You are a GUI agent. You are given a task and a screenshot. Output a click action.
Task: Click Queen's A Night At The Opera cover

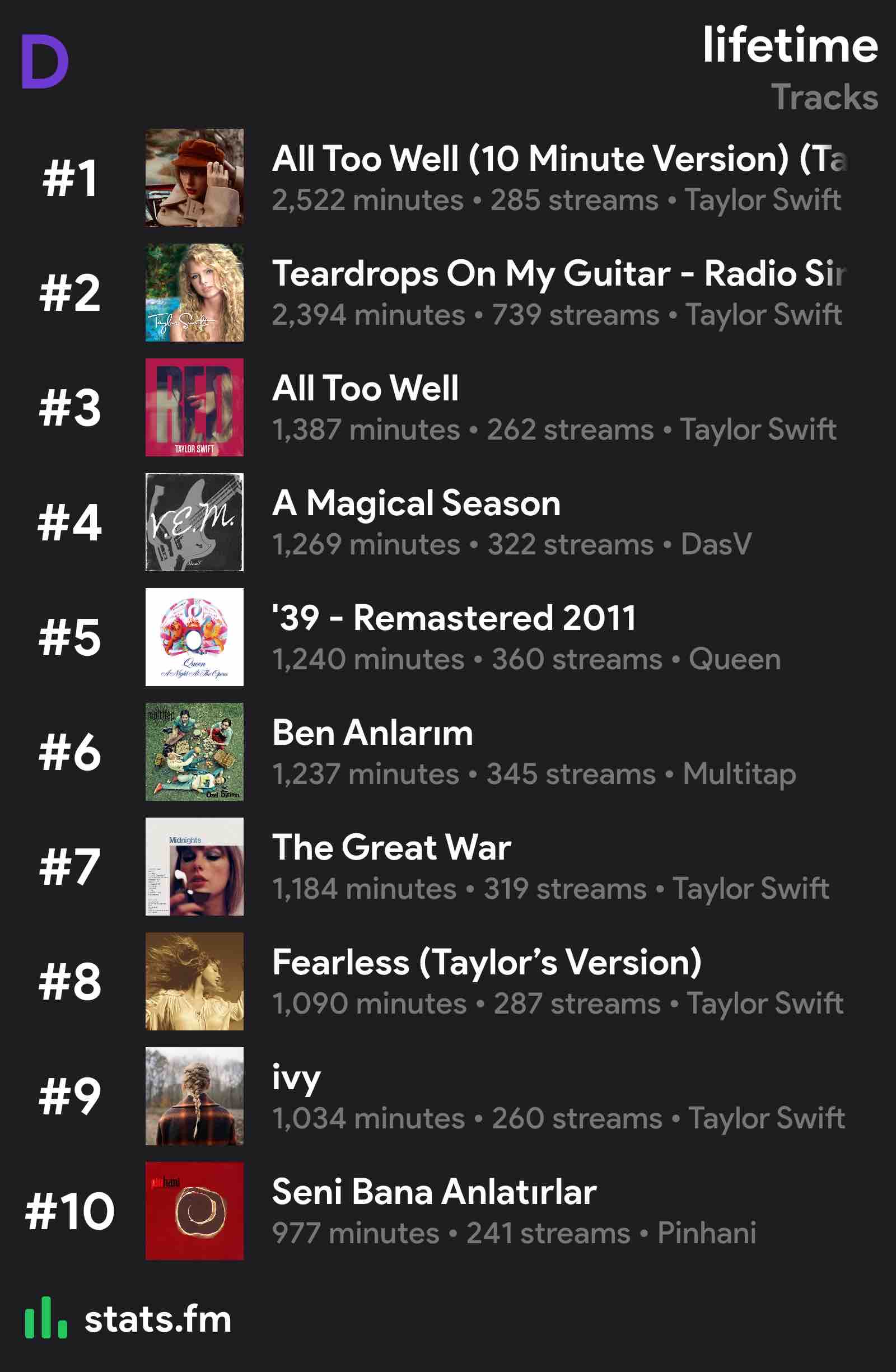[194, 636]
